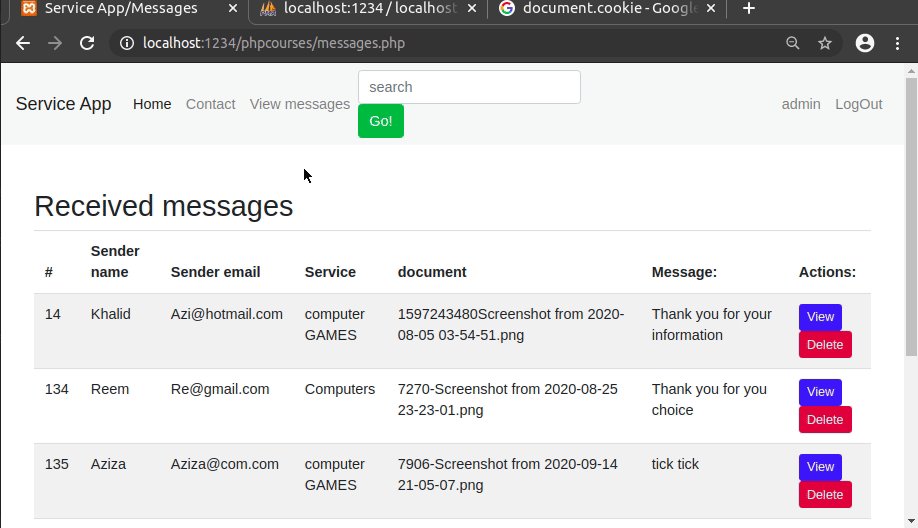Click the document column header
This screenshot has height=528, width=918.
point(432,272)
